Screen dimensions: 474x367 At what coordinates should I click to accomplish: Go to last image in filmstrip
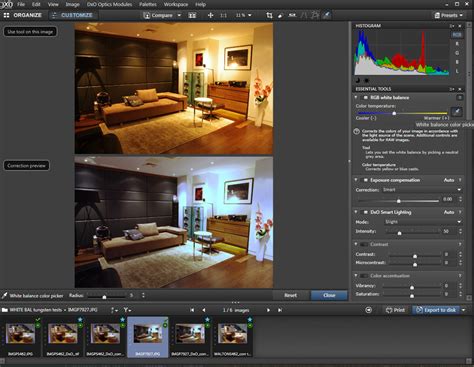click(x=280, y=310)
